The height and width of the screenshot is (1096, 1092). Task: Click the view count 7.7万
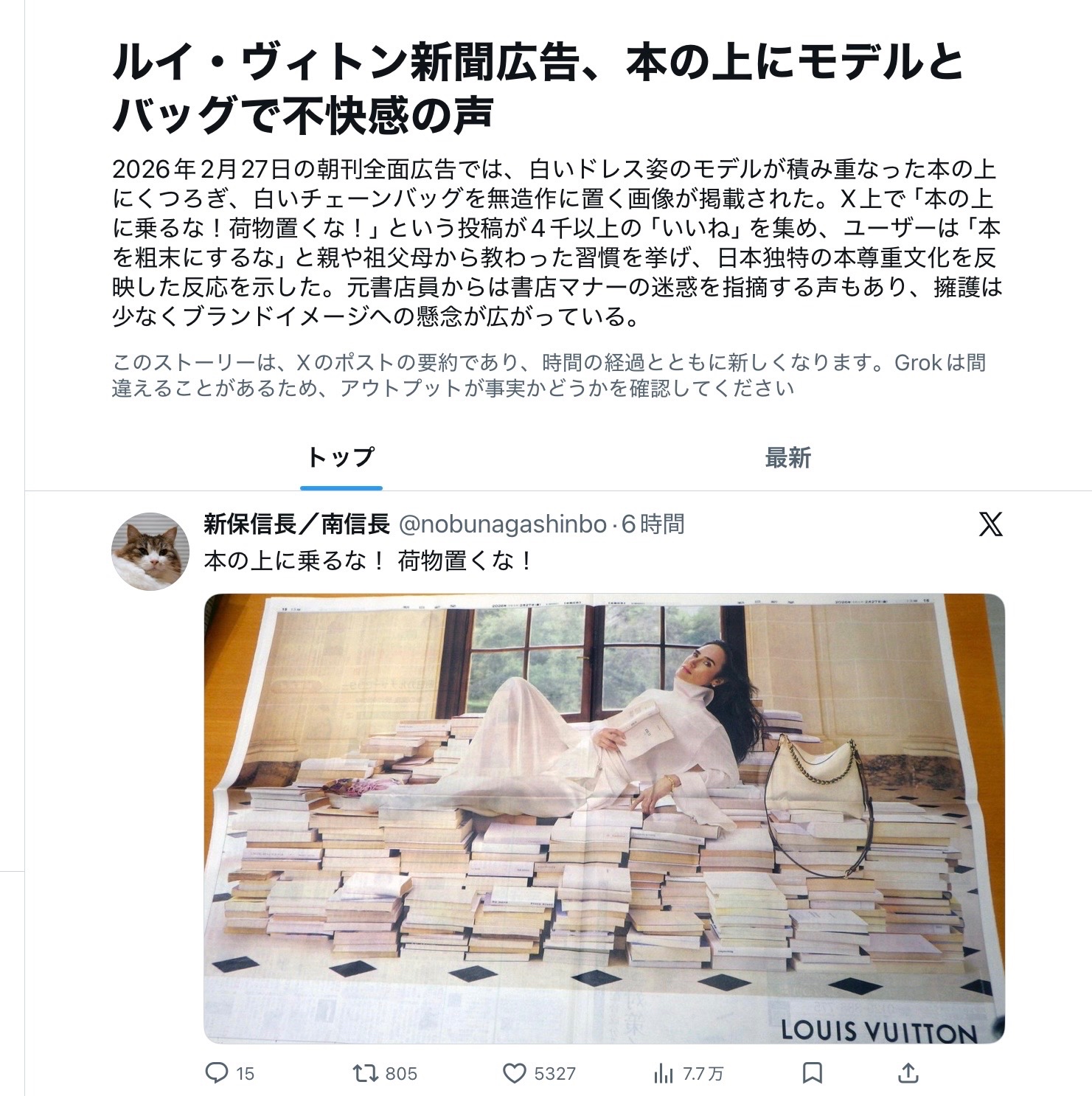(703, 1074)
